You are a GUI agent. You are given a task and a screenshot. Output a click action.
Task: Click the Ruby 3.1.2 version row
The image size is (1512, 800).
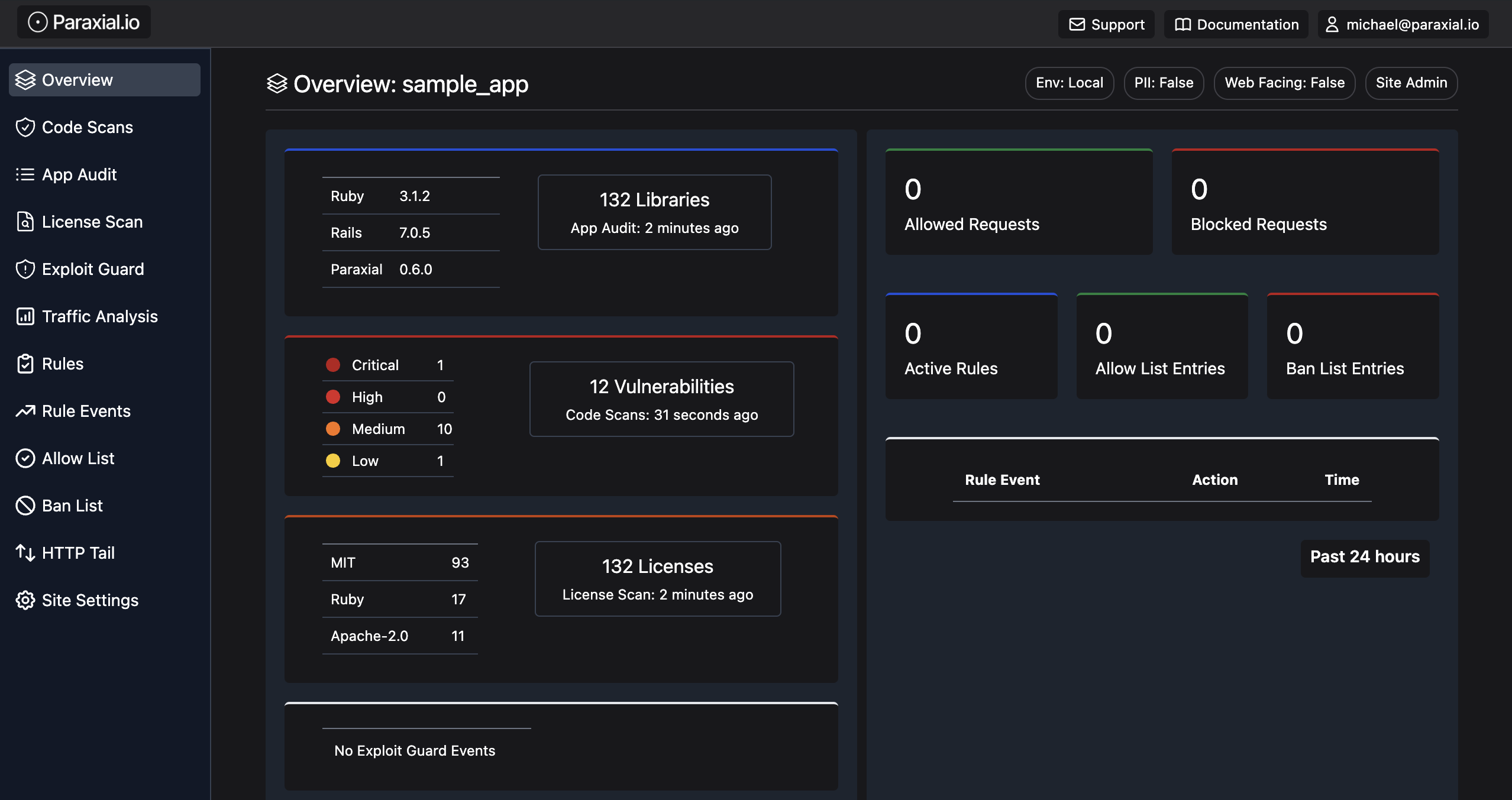pos(411,196)
